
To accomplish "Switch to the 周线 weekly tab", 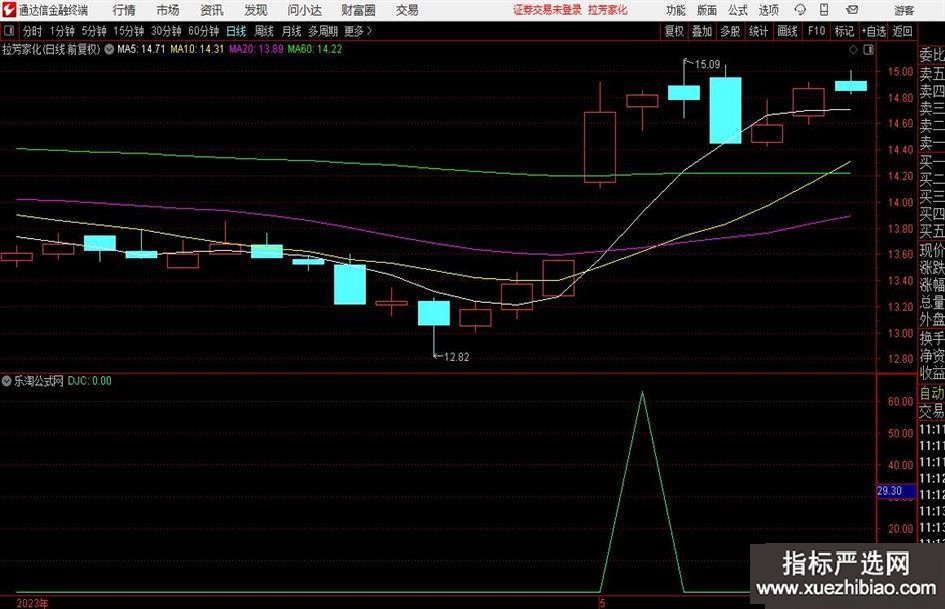I will (264, 31).
